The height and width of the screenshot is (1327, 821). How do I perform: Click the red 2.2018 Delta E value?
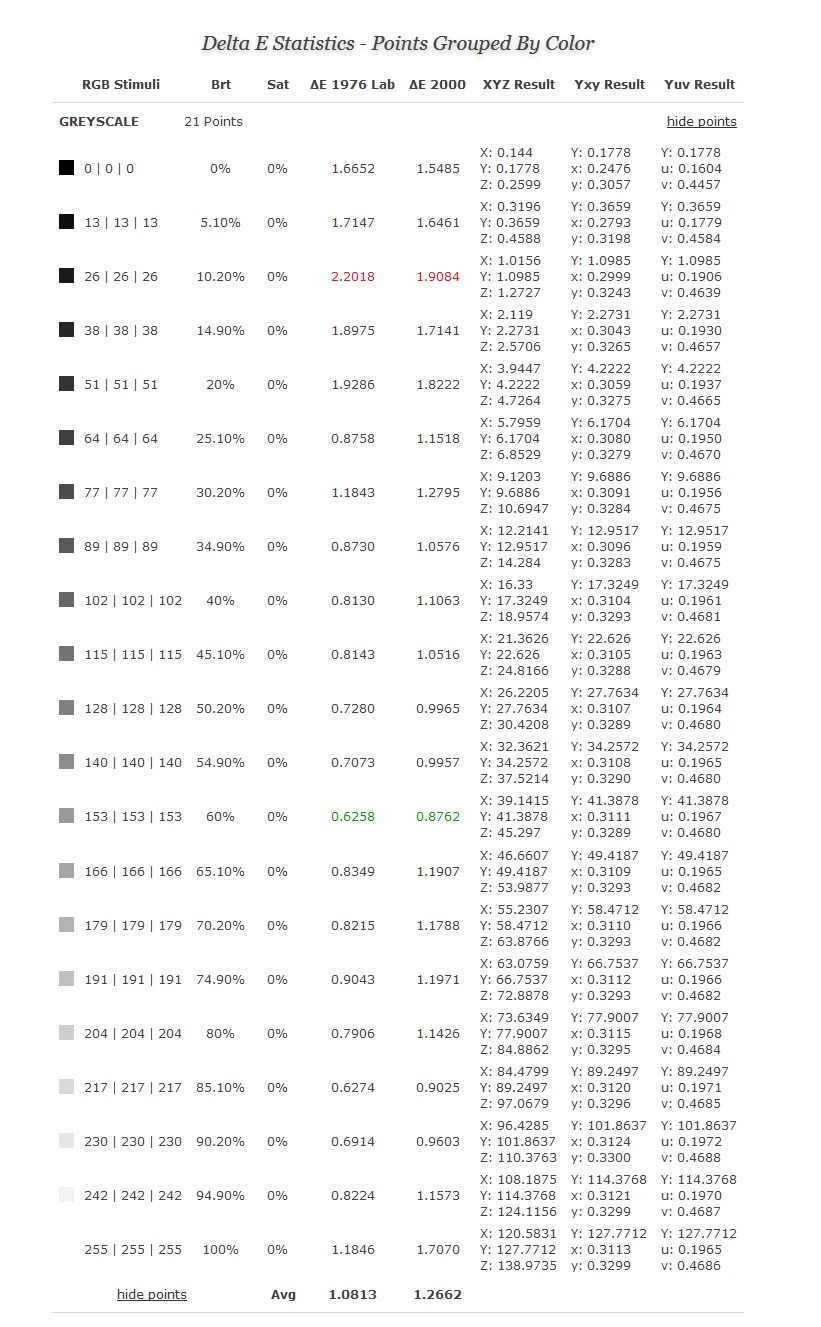[353, 277]
